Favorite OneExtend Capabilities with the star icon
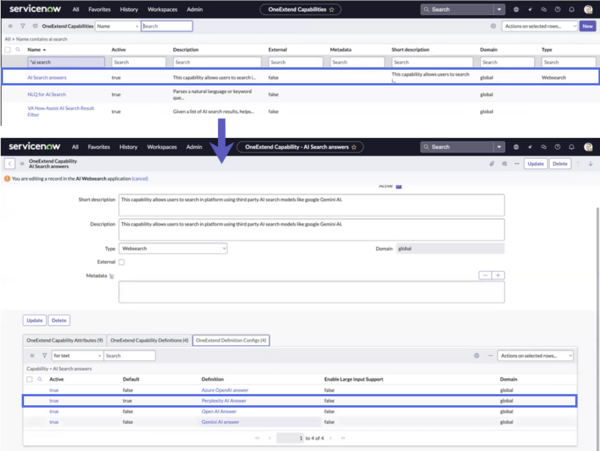The image size is (600, 451). coord(331,9)
